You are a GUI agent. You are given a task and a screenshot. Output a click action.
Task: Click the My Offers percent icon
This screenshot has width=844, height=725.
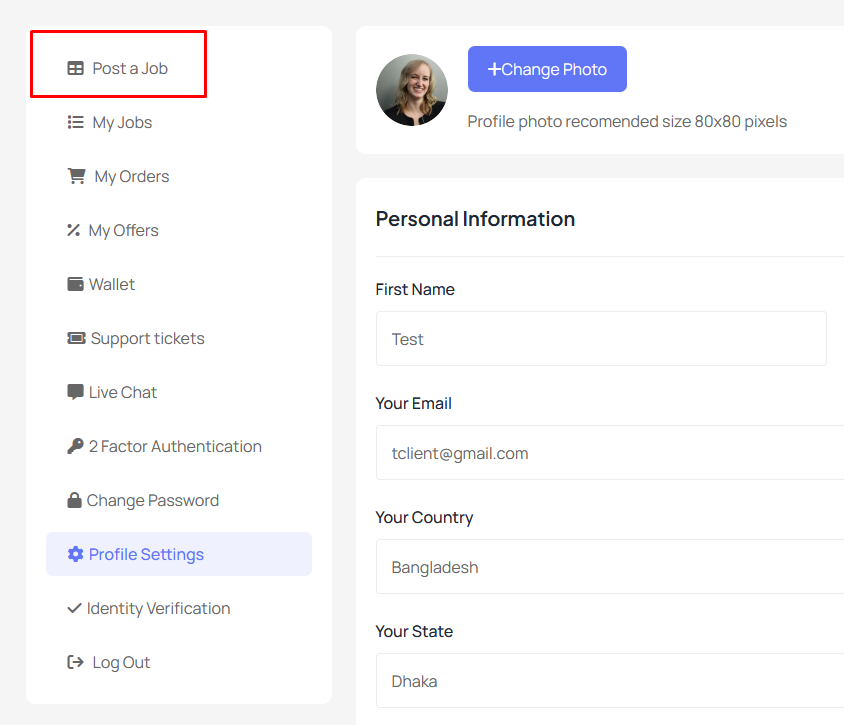(74, 230)
